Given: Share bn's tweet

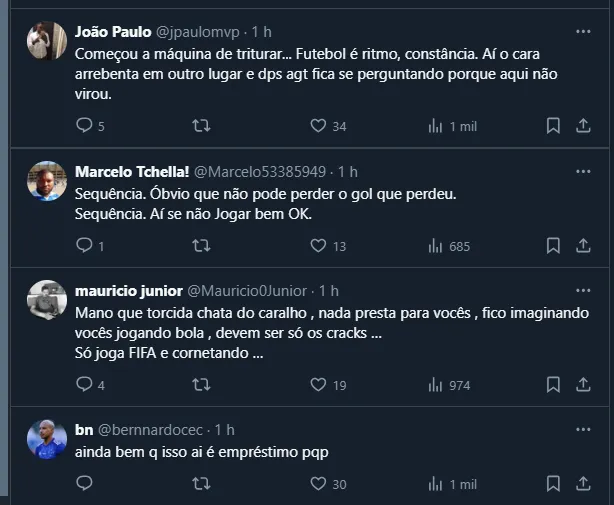Looking at the screenshot, I should point(583,484).
